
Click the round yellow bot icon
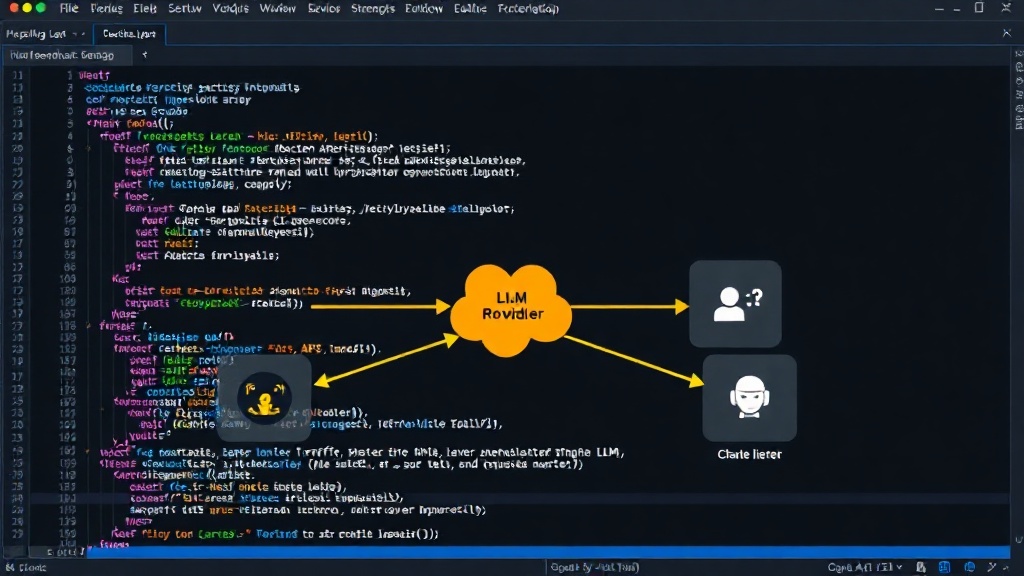pos(264,398)
